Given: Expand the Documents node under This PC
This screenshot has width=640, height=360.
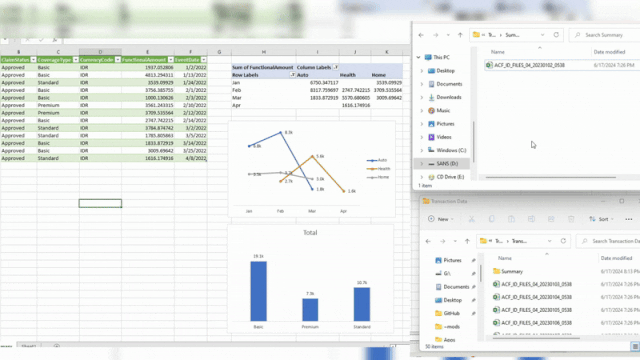Looking at the screenshot, I should click(x=422, y=84).
